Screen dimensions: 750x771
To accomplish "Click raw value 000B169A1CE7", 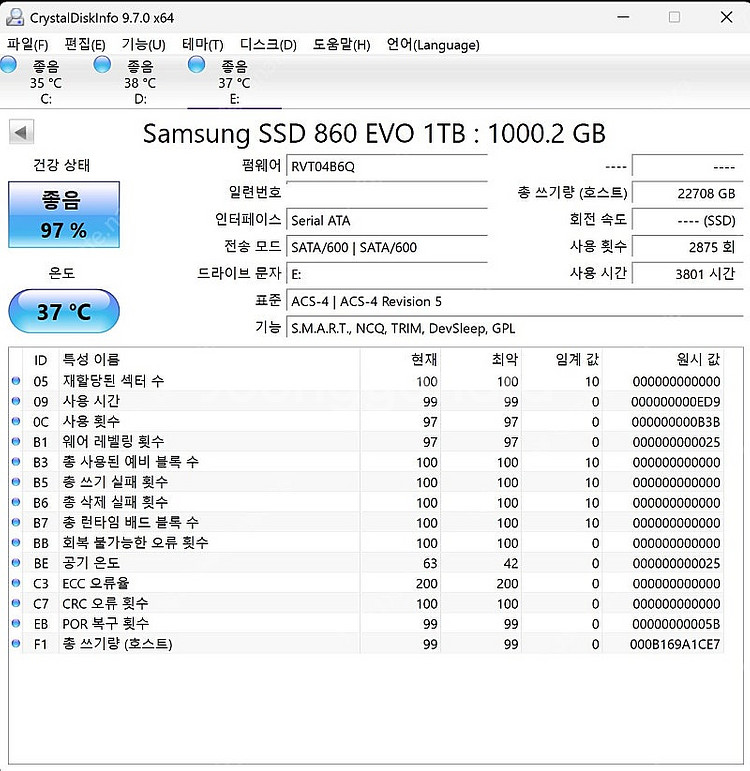I will point(675,644).
